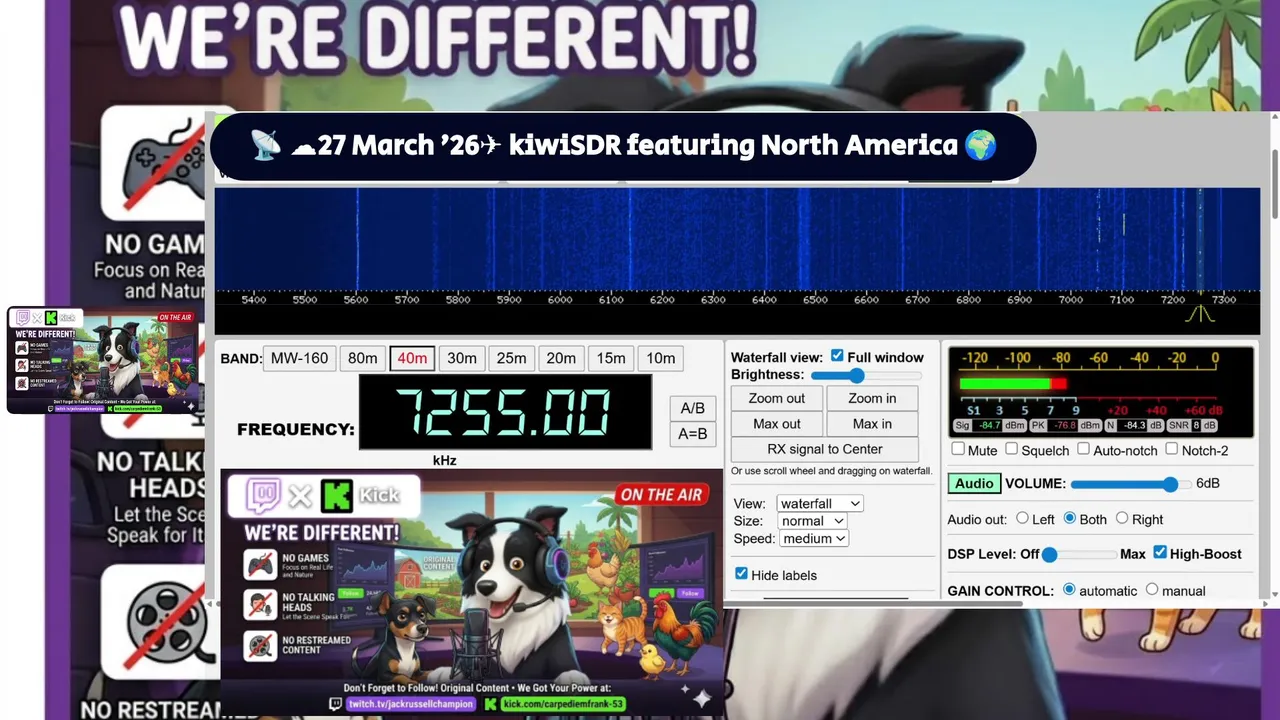Click the Twitch logo in the embedded banner
This screenshot has width=1280, height=720.
[263, 495]
